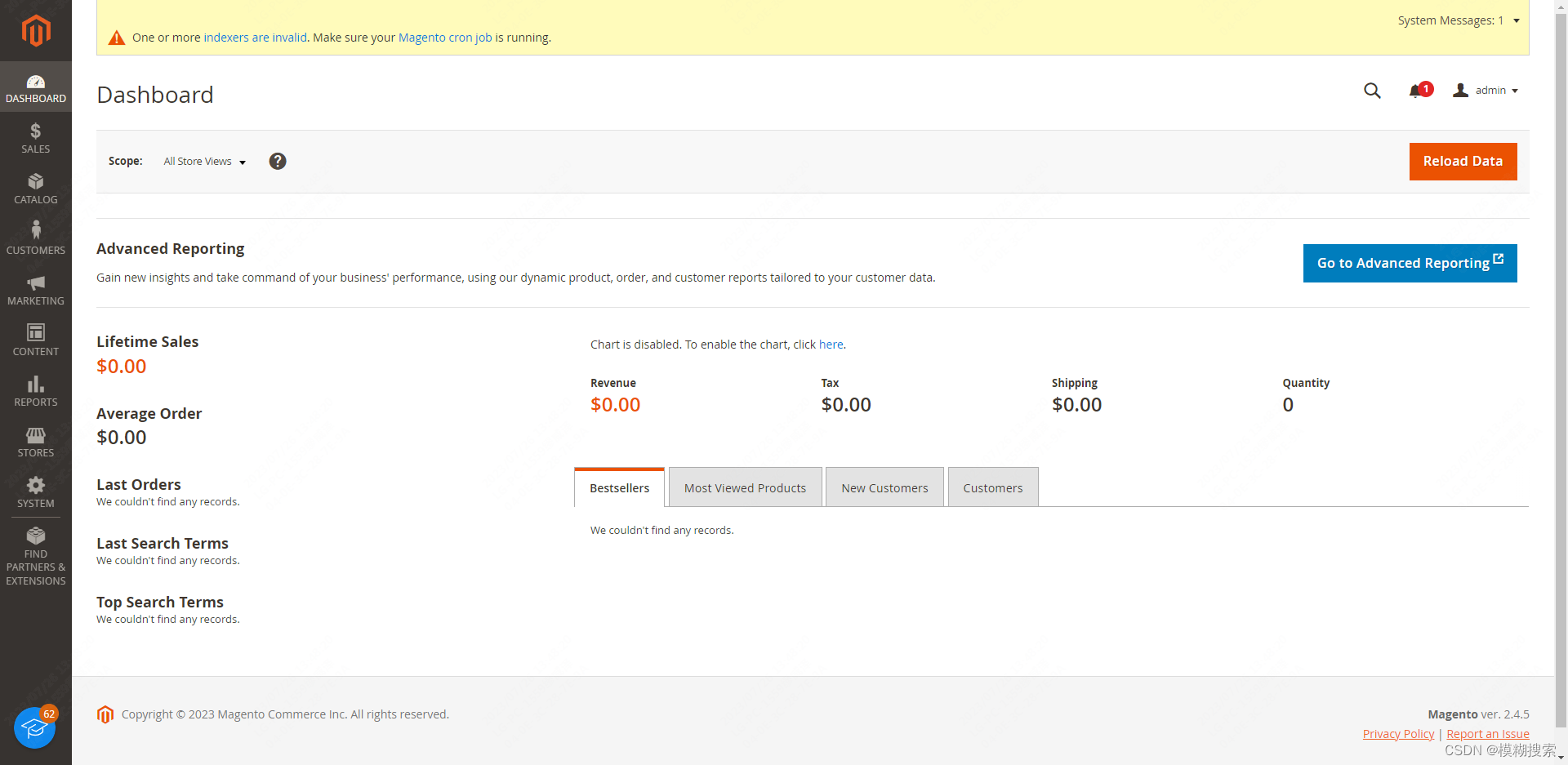Click the Last Search Terms heading
1568x765 pixels.
tap(163, 544)
